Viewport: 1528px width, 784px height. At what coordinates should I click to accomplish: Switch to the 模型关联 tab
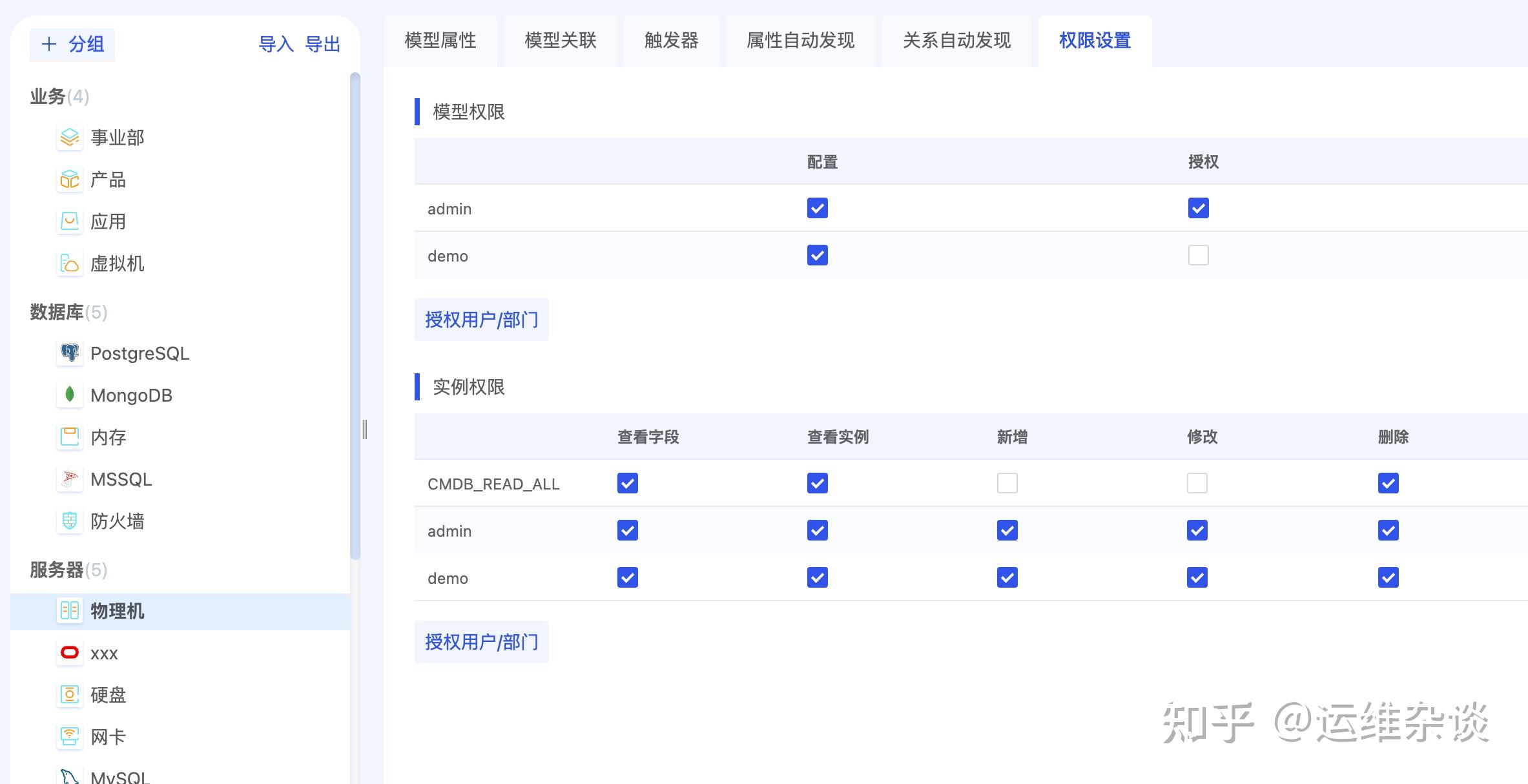pos(560,41)
